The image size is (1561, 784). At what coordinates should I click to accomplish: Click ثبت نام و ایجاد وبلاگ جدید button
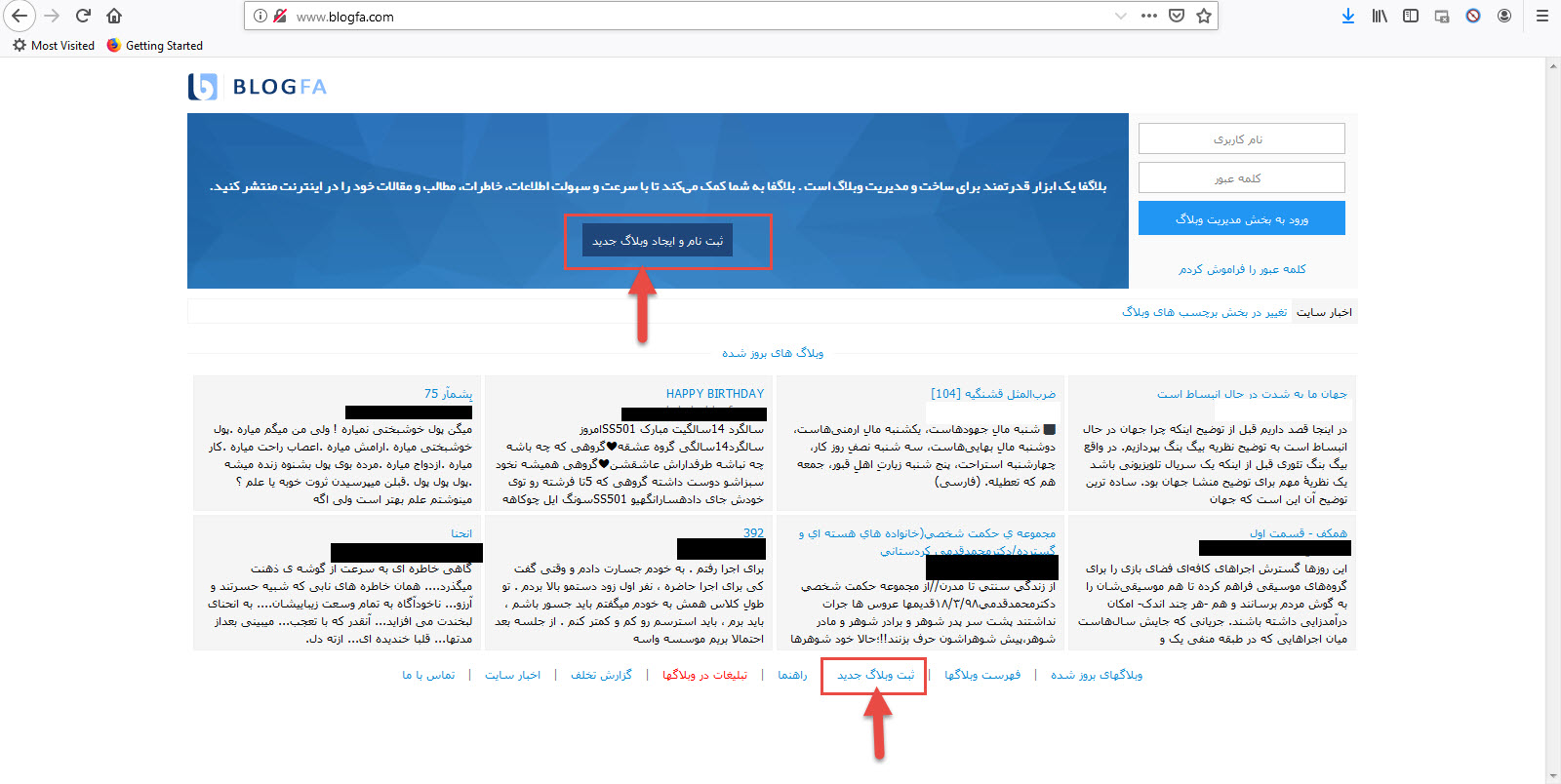click(658, 241)
